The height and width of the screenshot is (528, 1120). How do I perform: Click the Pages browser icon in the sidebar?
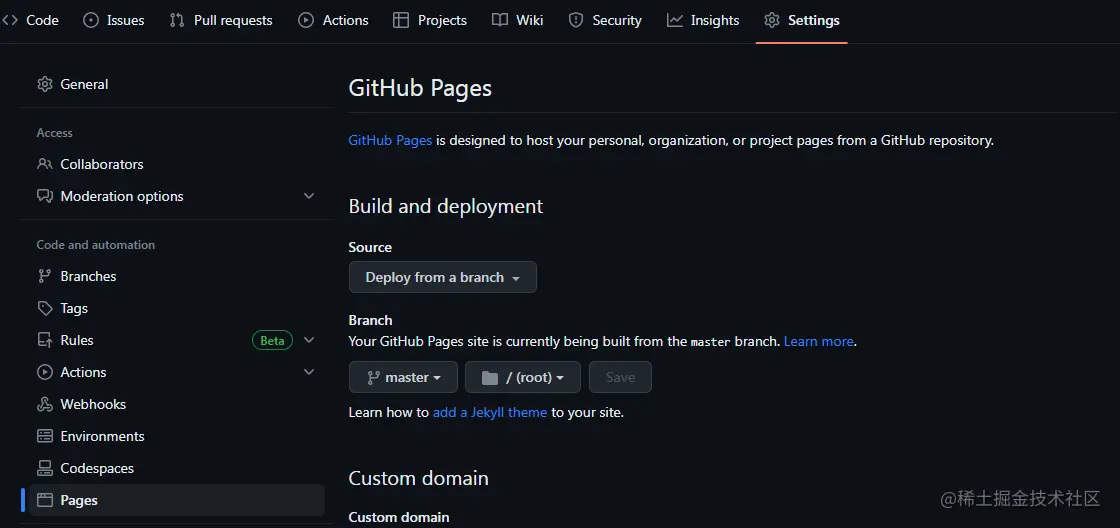45,500
